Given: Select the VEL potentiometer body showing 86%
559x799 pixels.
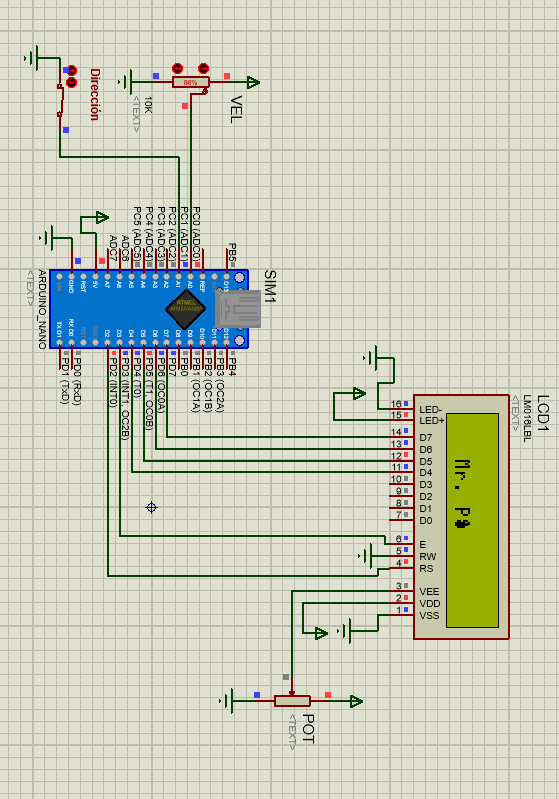Looking at the screenshot, I should (191, 82).
